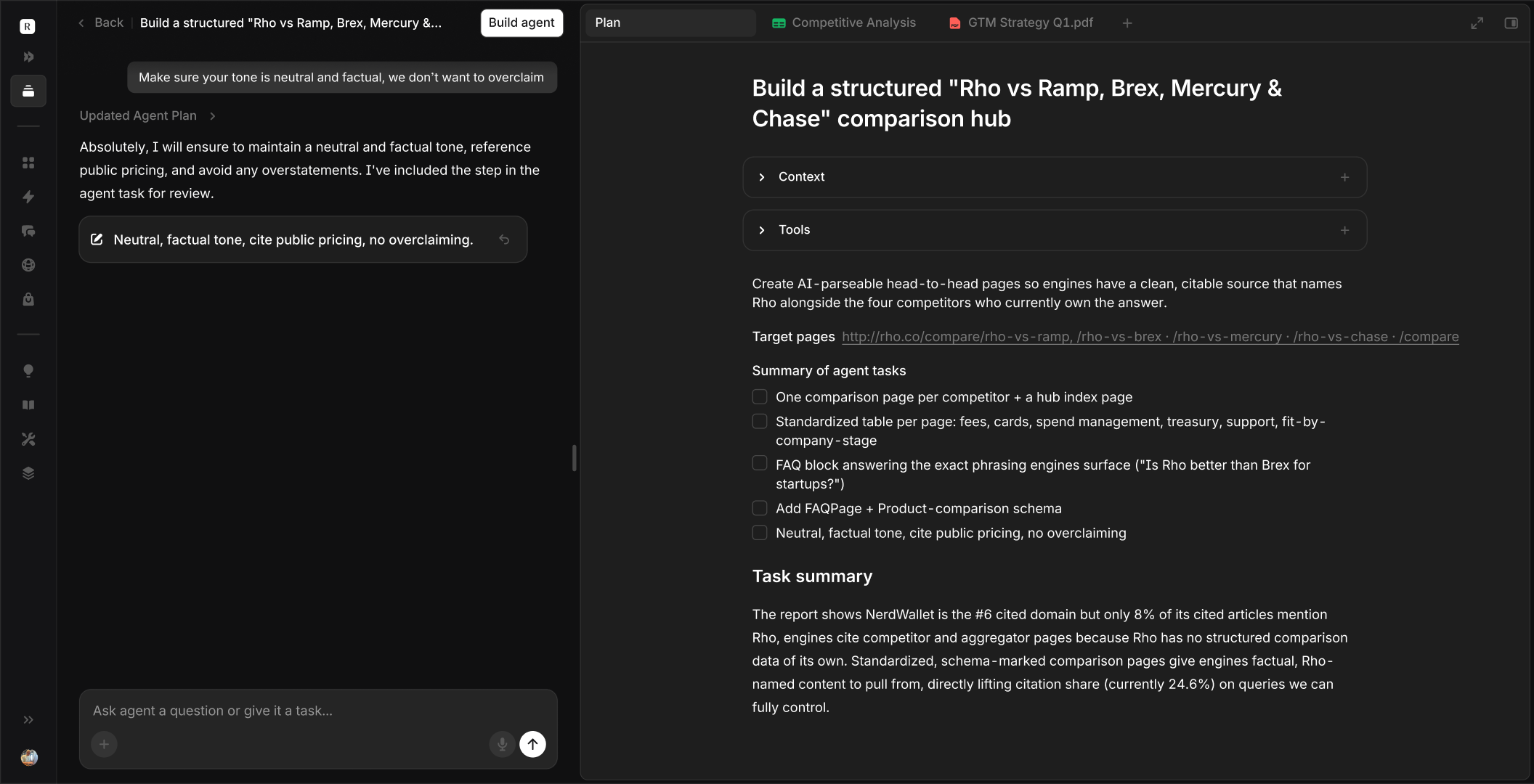
Task: Expand the Context section chevron
Action: (x=761, y=177)
